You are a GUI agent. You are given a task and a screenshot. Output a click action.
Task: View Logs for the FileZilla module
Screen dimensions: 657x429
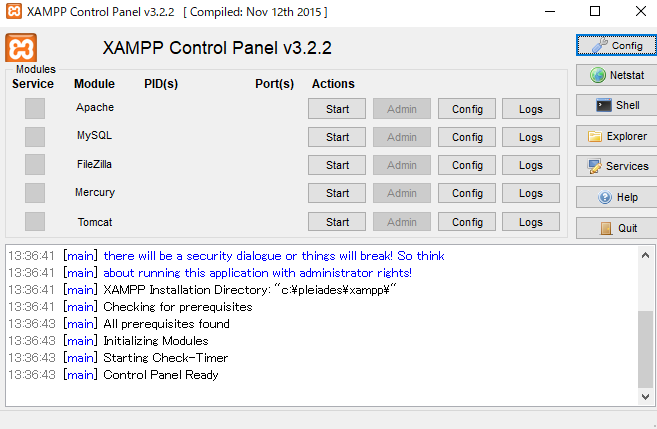(x=531, y=165)
